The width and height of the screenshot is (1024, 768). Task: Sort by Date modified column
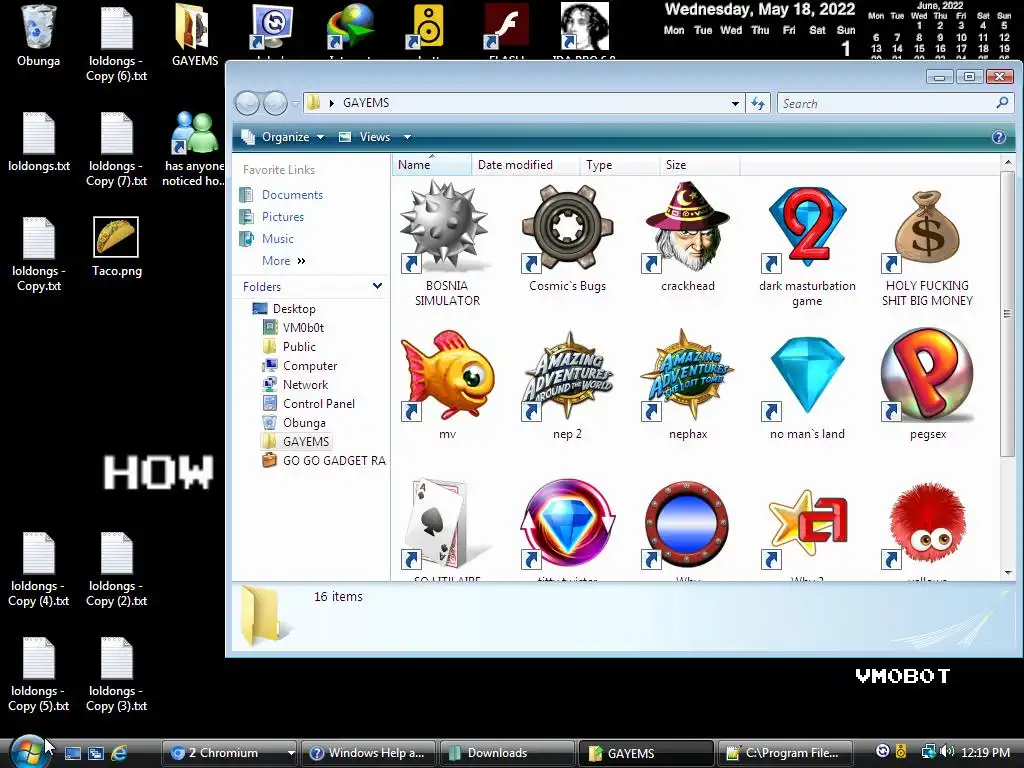click(x=525, y=165)
